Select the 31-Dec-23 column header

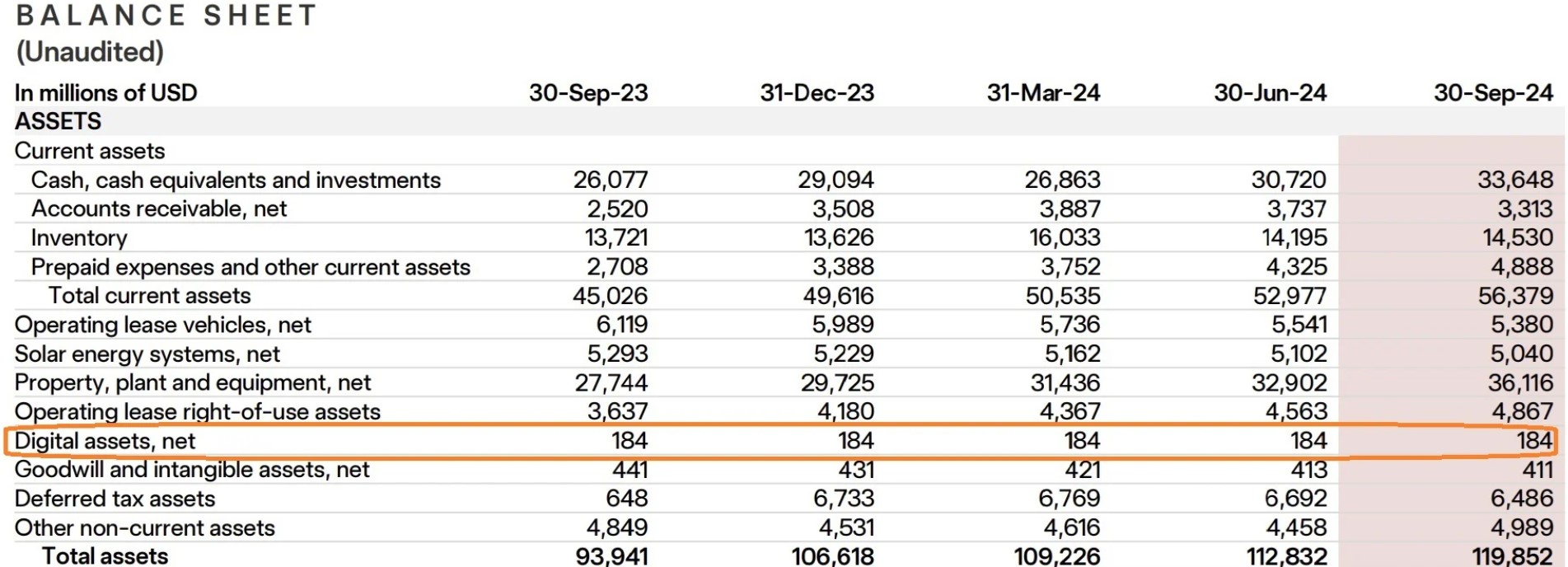pyautogui.click(x=817, y=92)
